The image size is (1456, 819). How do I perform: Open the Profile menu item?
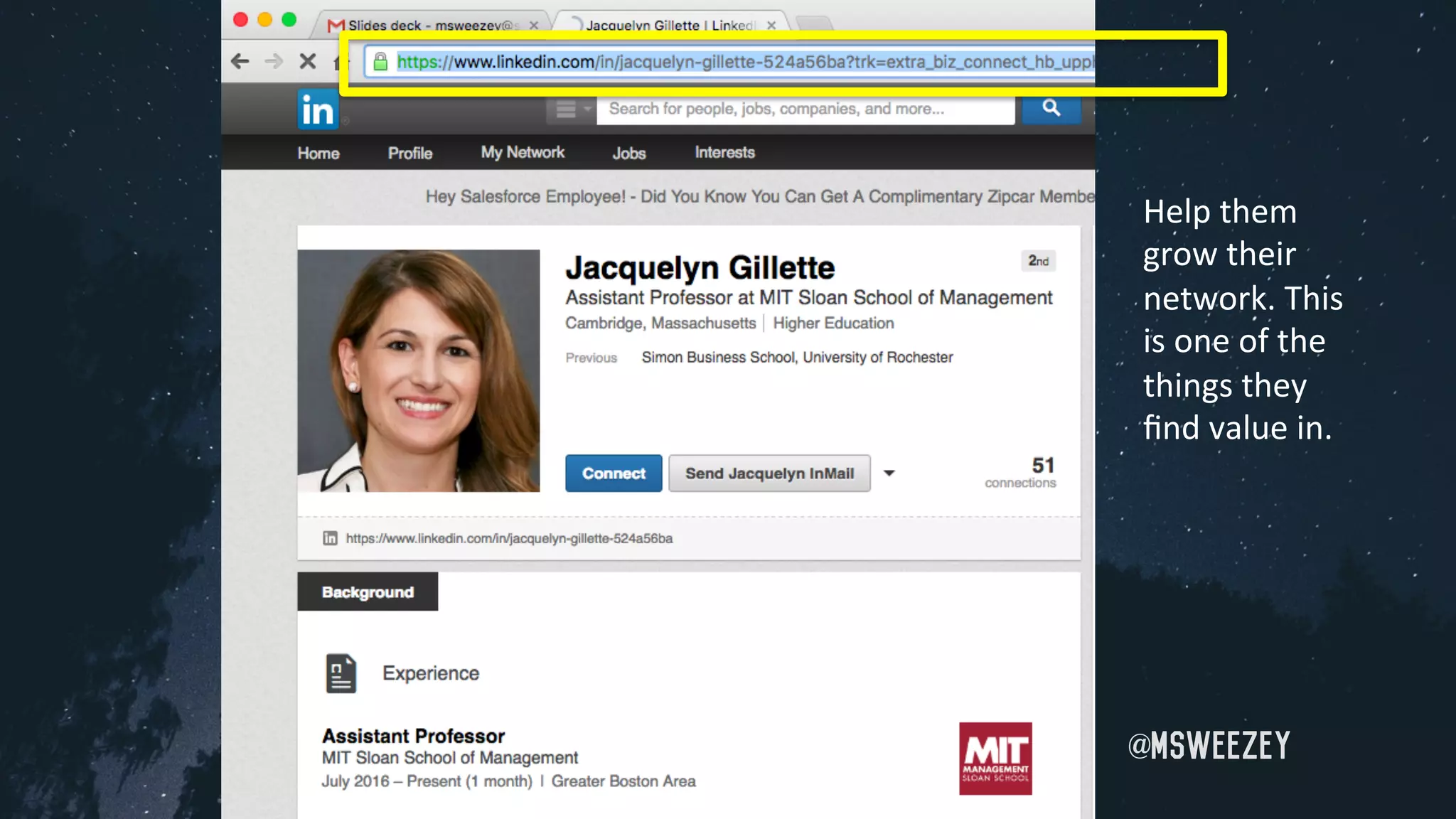pyautogui.click(x=410, y=153)
